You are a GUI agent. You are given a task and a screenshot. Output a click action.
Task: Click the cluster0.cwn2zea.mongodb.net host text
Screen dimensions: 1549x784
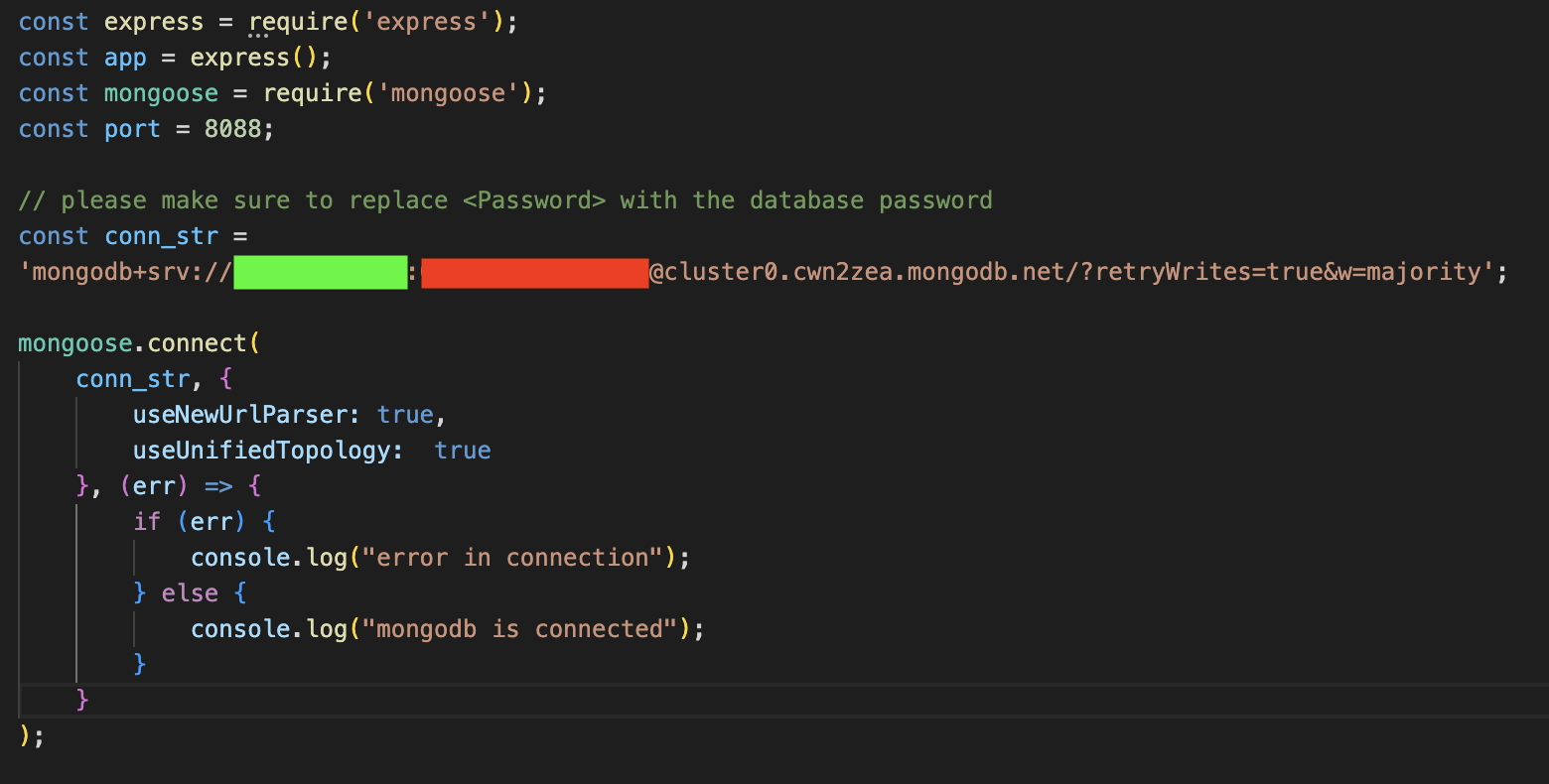pos(864,272)
